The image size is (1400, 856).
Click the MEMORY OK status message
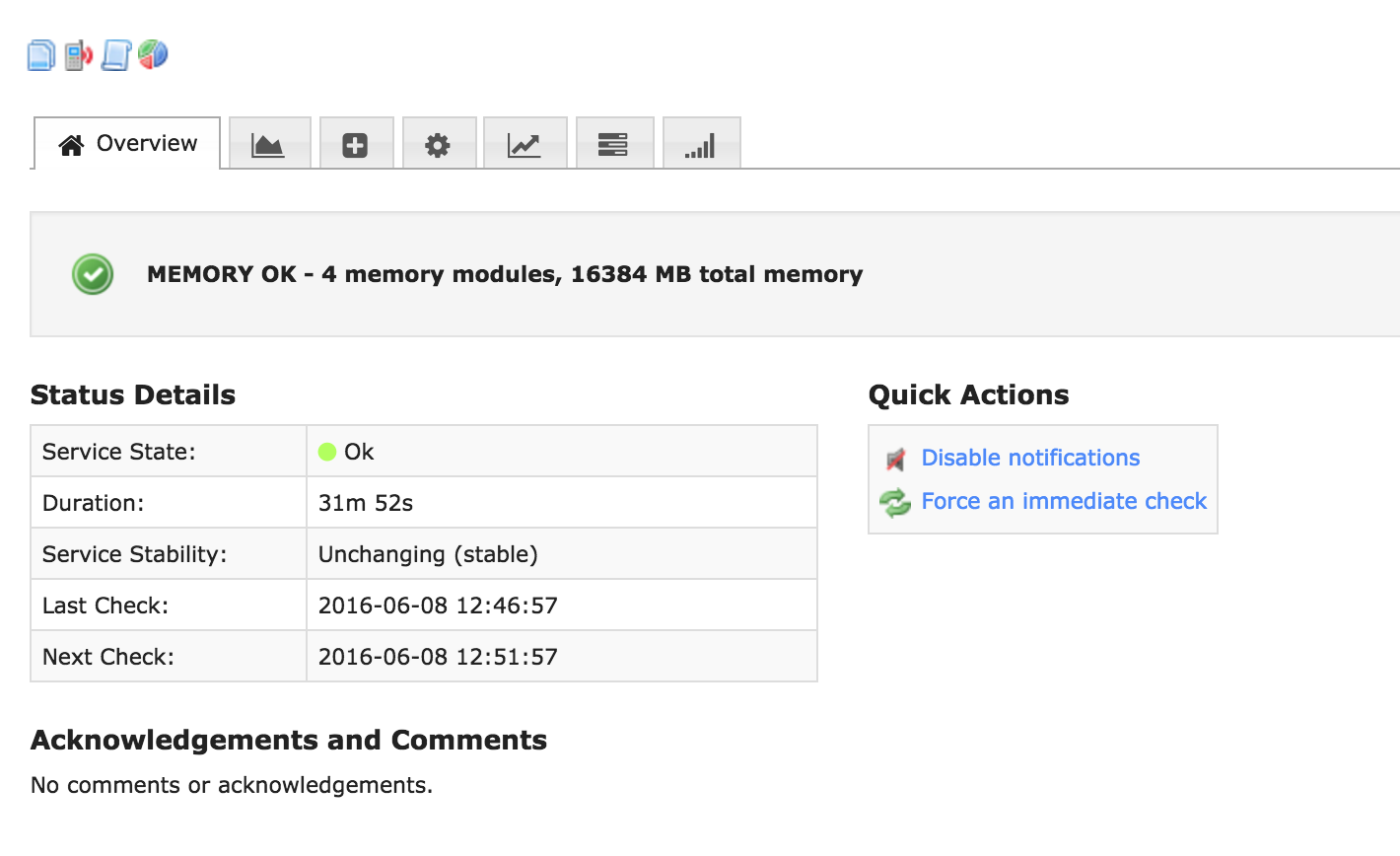(x=505, y=274)
